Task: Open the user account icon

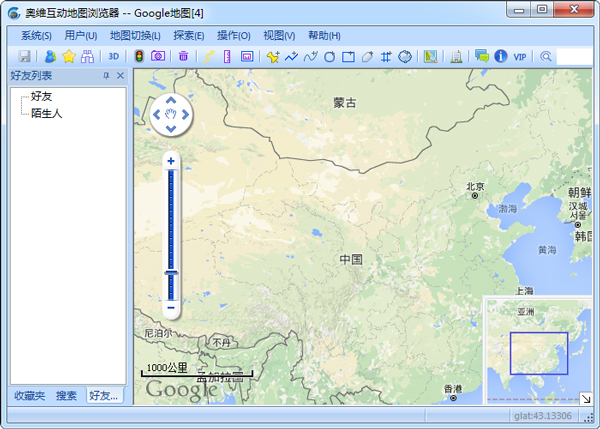Action: 50,57
